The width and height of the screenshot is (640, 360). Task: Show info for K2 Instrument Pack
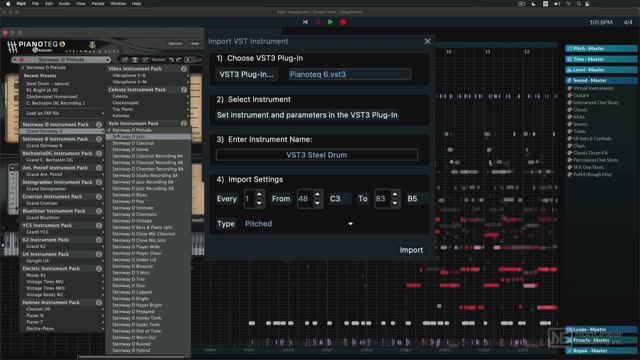click(x=99, y=240)
